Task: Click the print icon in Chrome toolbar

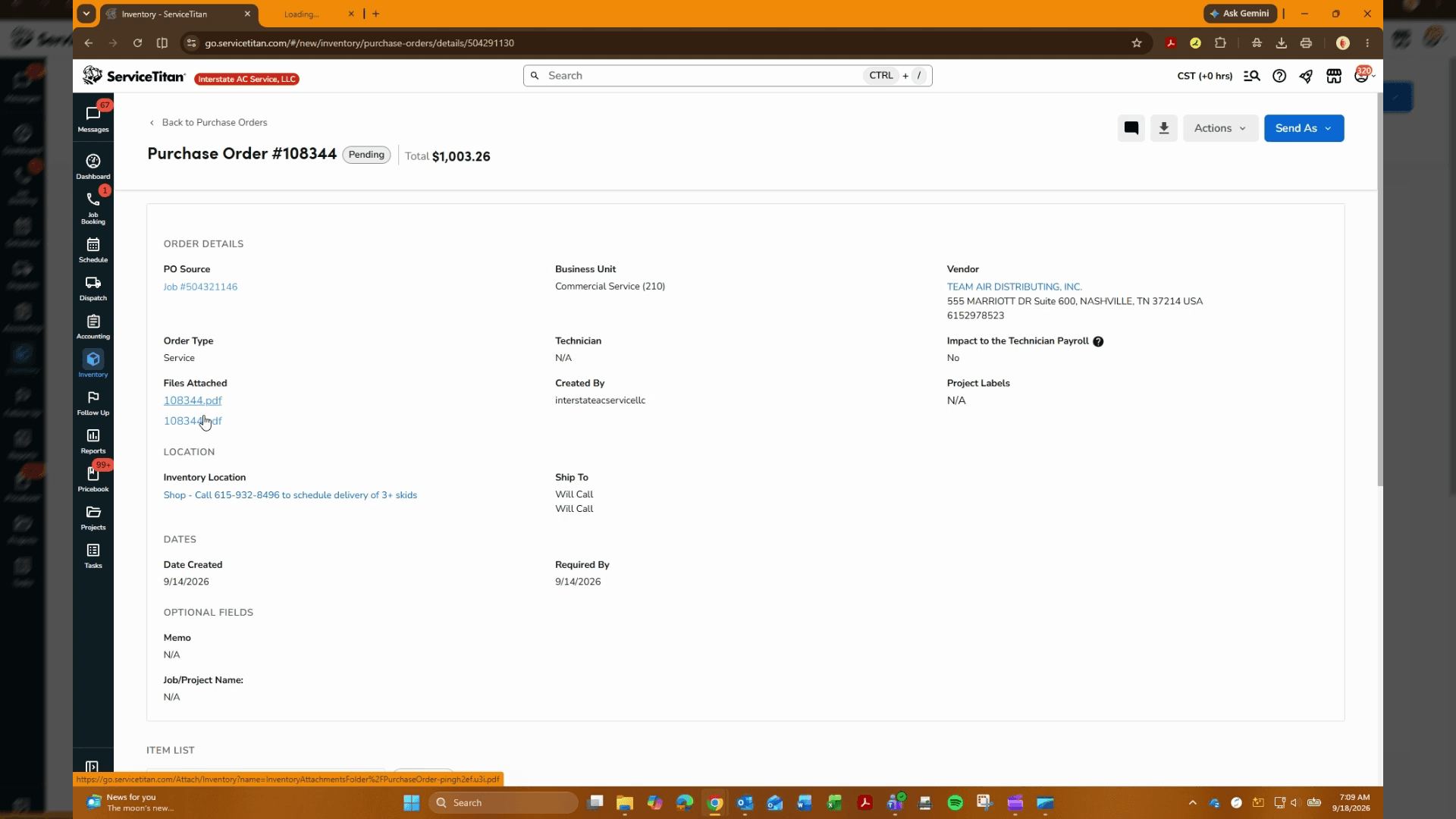Action: [x=1306, y=43]
